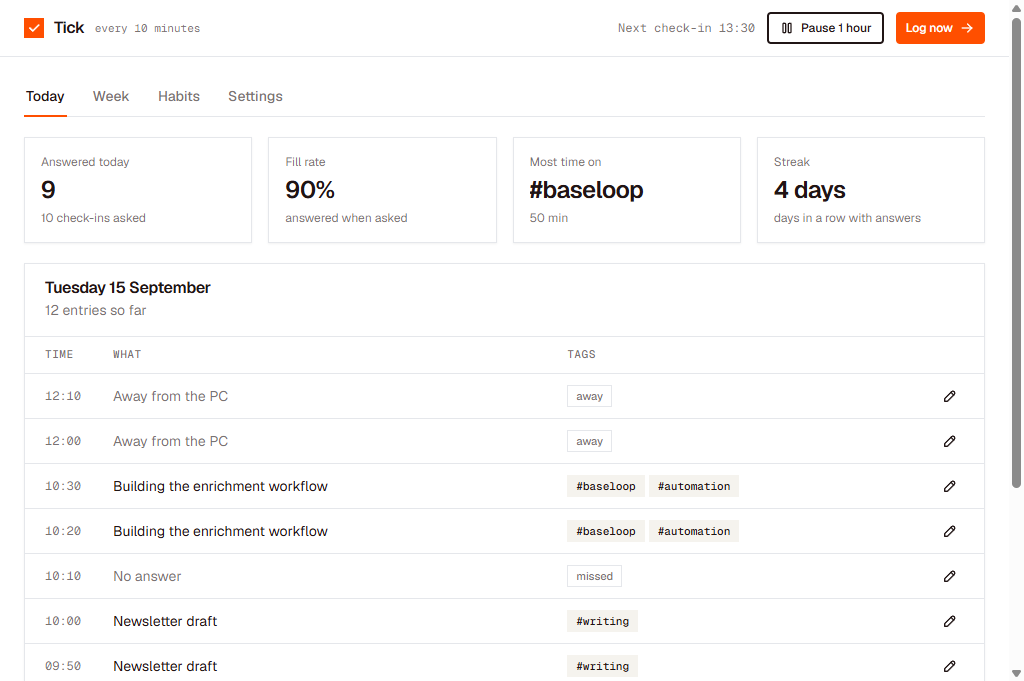Click the Most time on #baseloop card
1024x681 pixels.
(627, 190)
